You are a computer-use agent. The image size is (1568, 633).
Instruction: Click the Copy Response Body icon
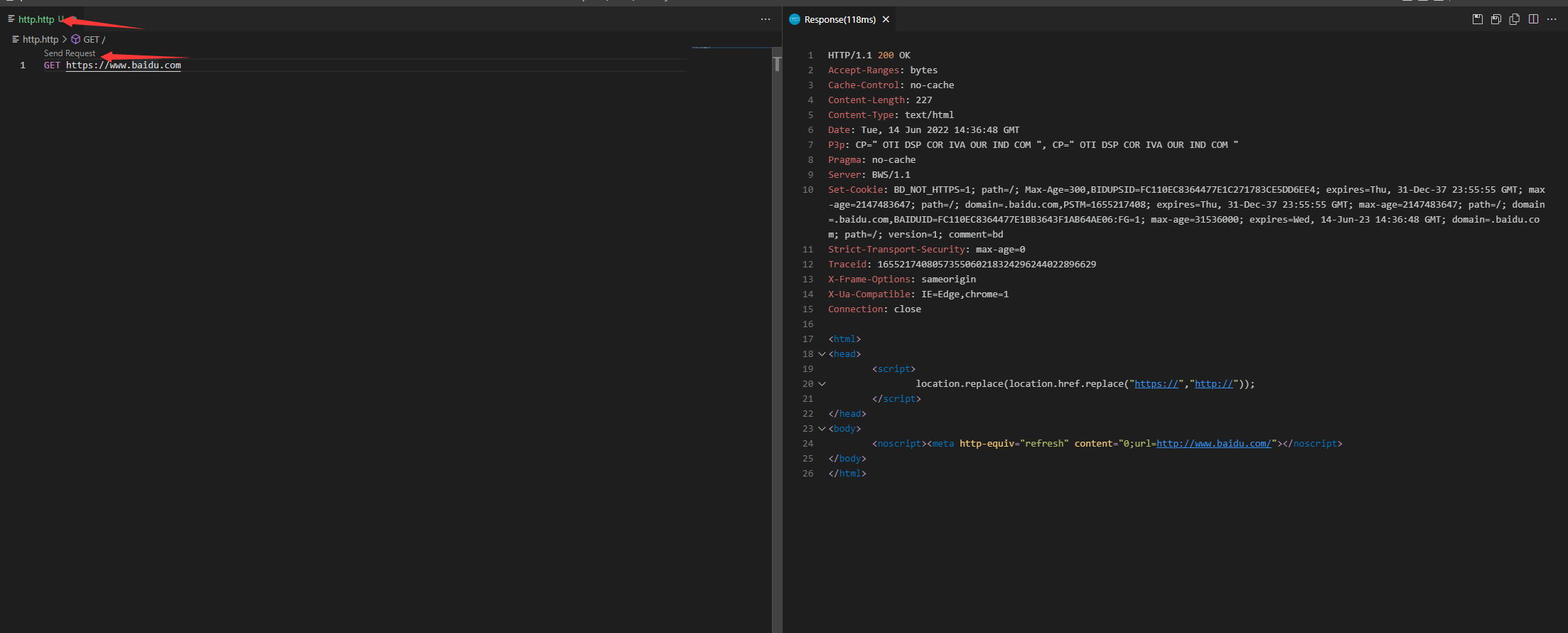click(1515, 19)
